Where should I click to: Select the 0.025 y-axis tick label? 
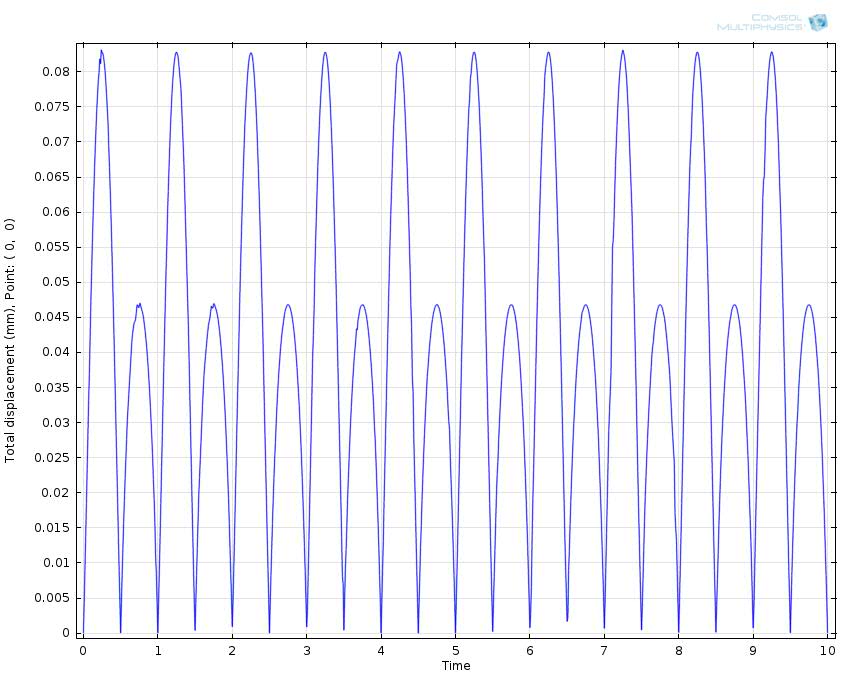tap(52, 458)
